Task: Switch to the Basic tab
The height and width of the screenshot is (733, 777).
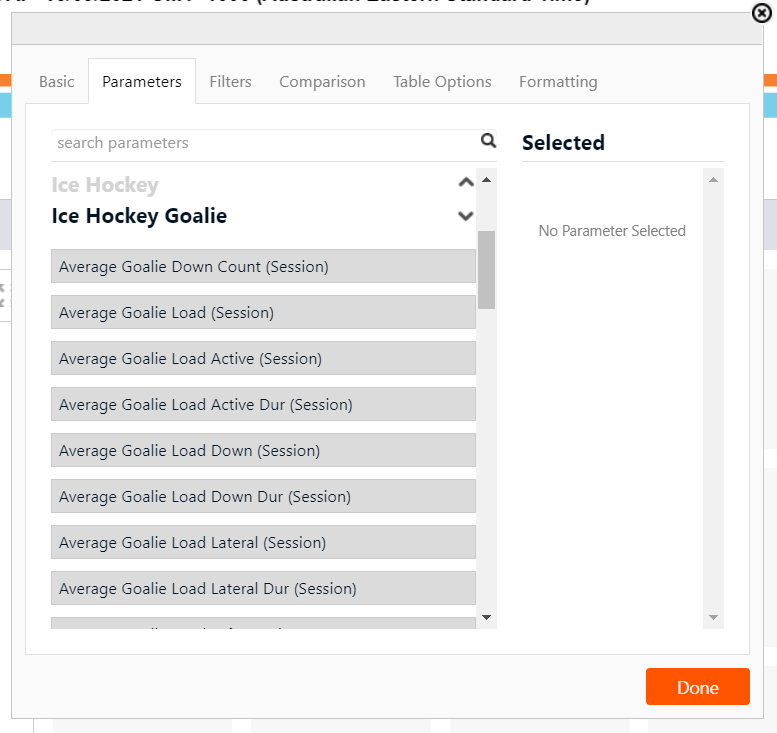Action: [x=56, y=81]
